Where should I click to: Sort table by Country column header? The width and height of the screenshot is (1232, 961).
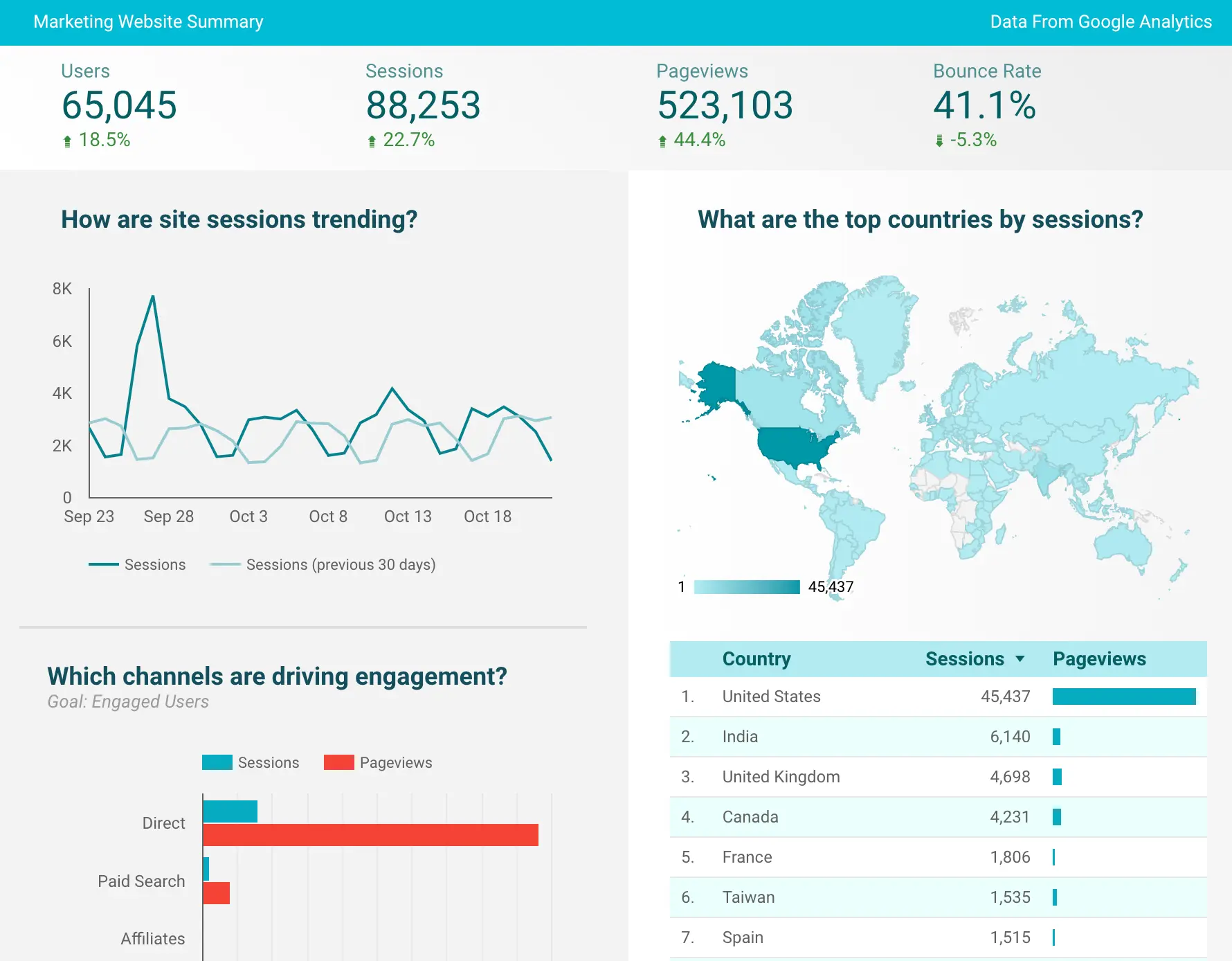(756, 659)
